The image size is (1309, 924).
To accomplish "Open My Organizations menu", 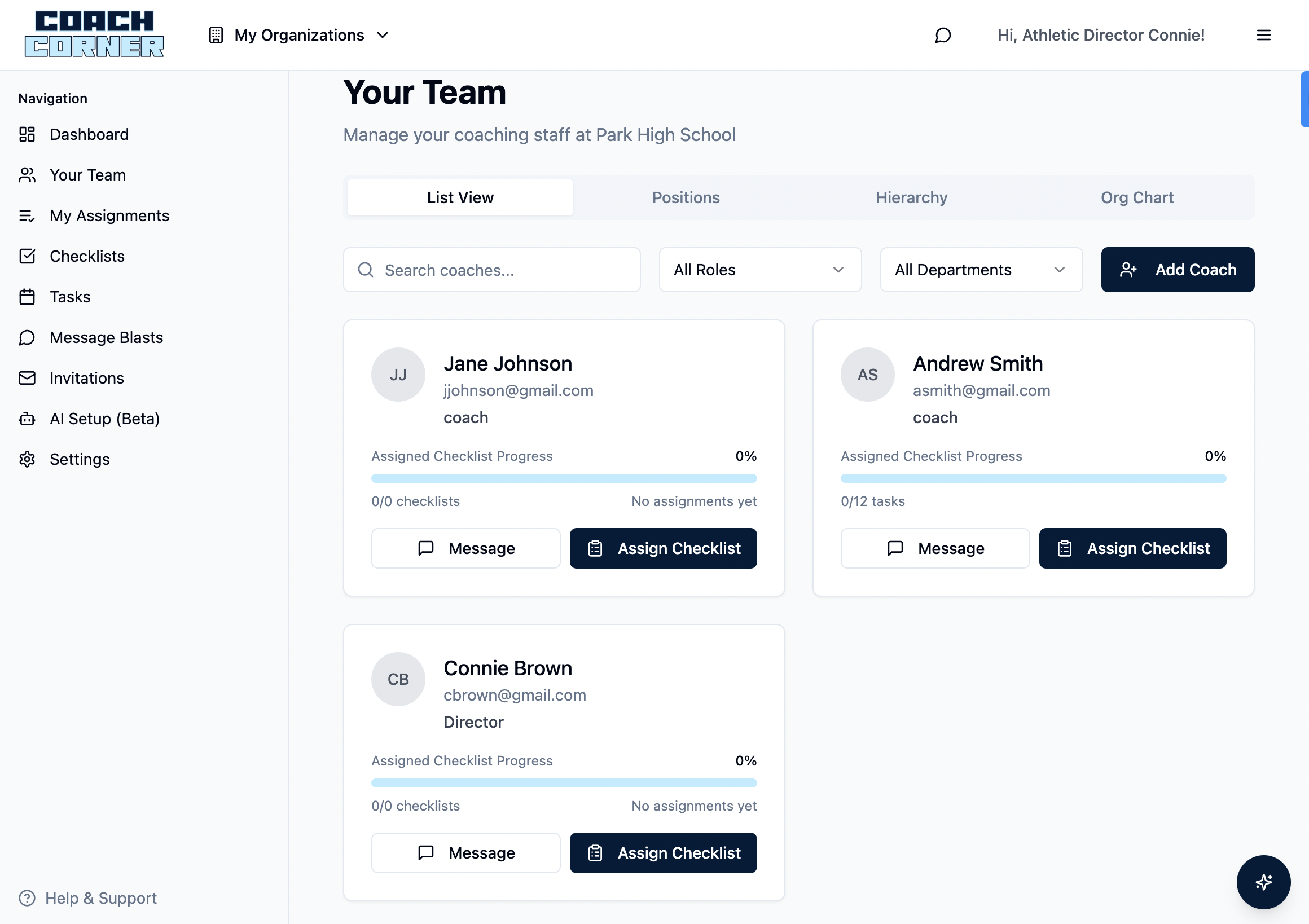I will (x=298, y=35).
